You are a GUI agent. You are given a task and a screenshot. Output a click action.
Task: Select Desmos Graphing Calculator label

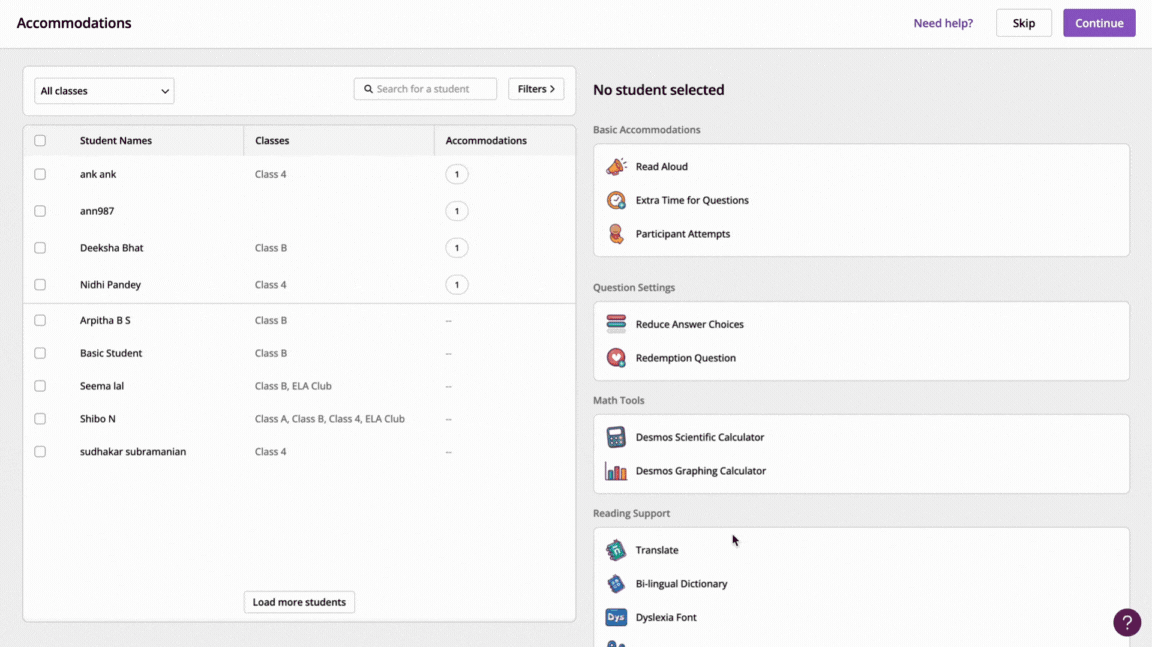coord(700,471)
